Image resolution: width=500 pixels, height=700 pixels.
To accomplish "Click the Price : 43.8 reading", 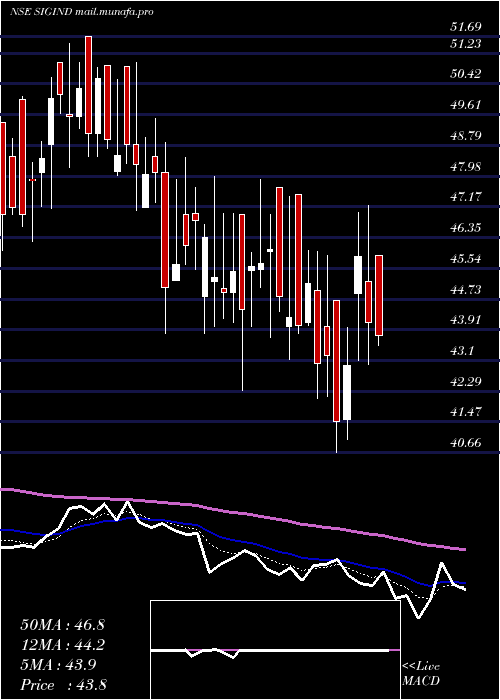I will [62, 685].
